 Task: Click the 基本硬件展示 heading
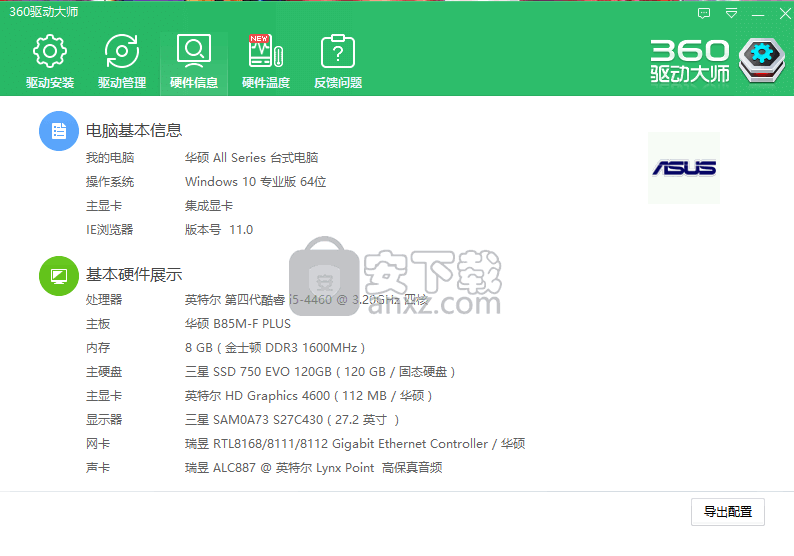click(134, 274)
